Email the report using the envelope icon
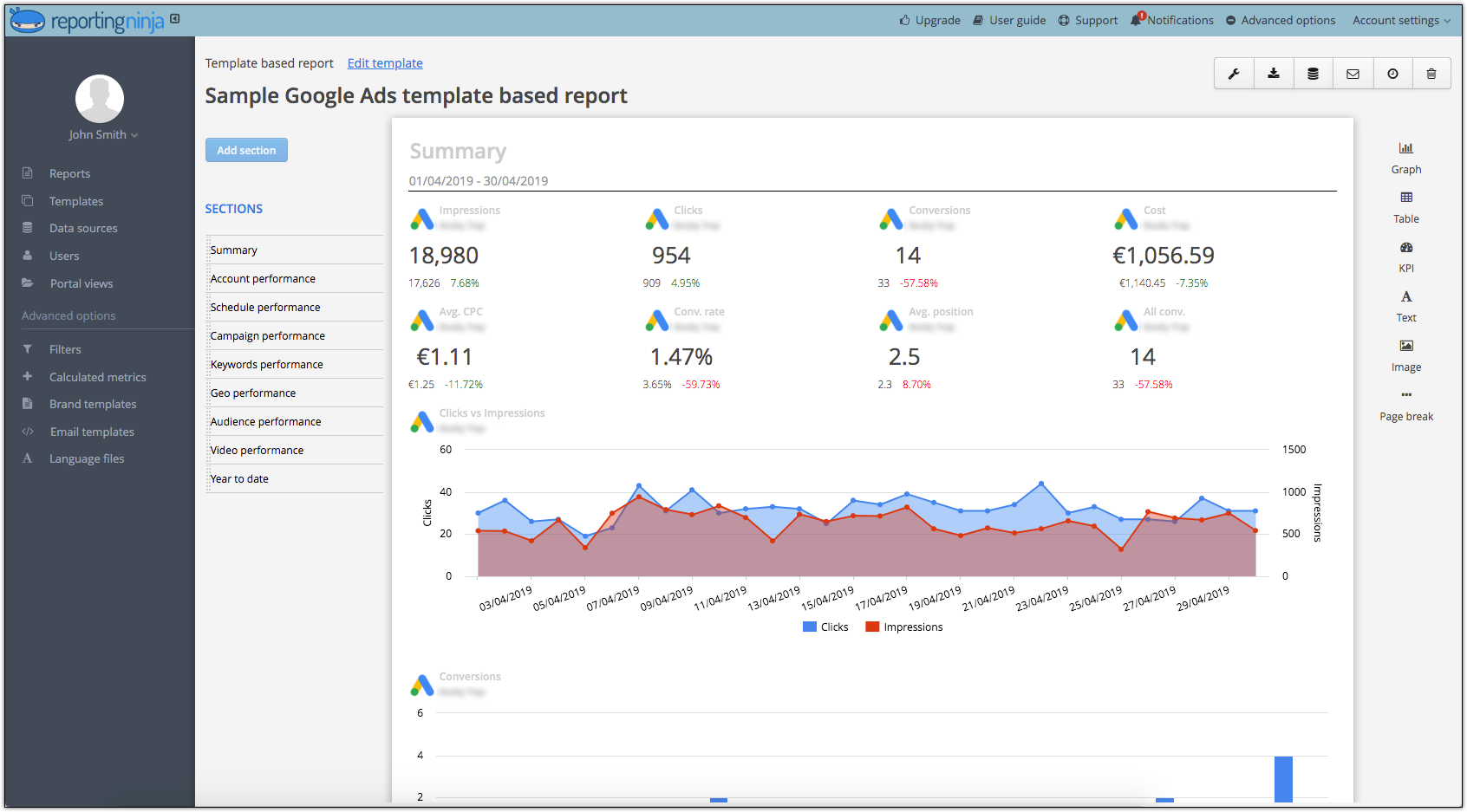This screenshot has width=1467, height=812. click(1353, 73)
